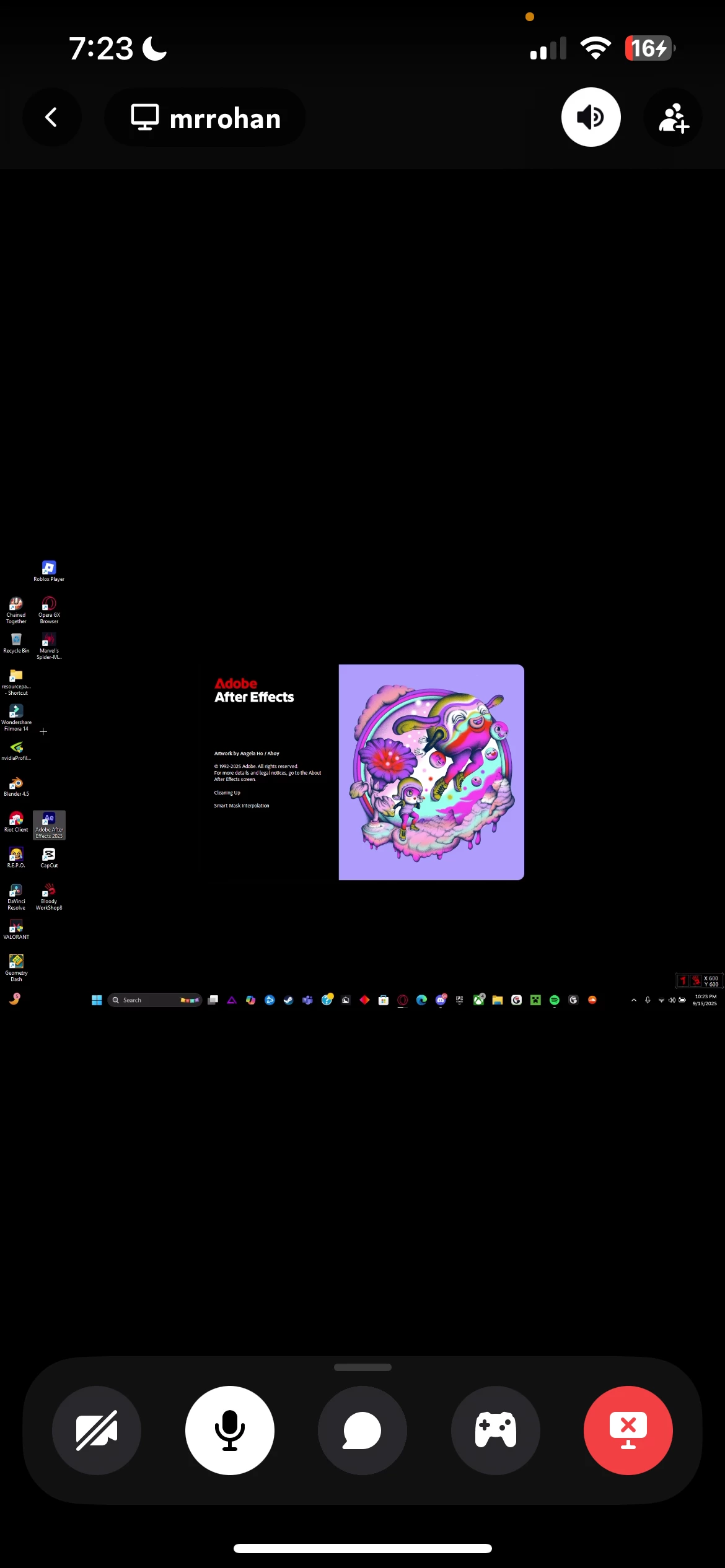
Task: Select the Opera GX Browser desktop shortcut
Action: pyautogui.click(x=49, y=610)
